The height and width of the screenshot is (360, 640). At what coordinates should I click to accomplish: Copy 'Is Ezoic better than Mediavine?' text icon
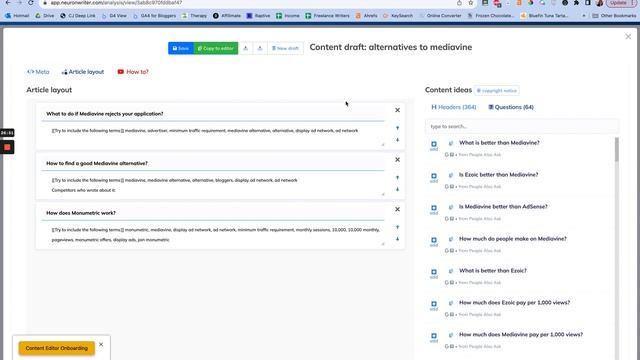click(451, 175)
